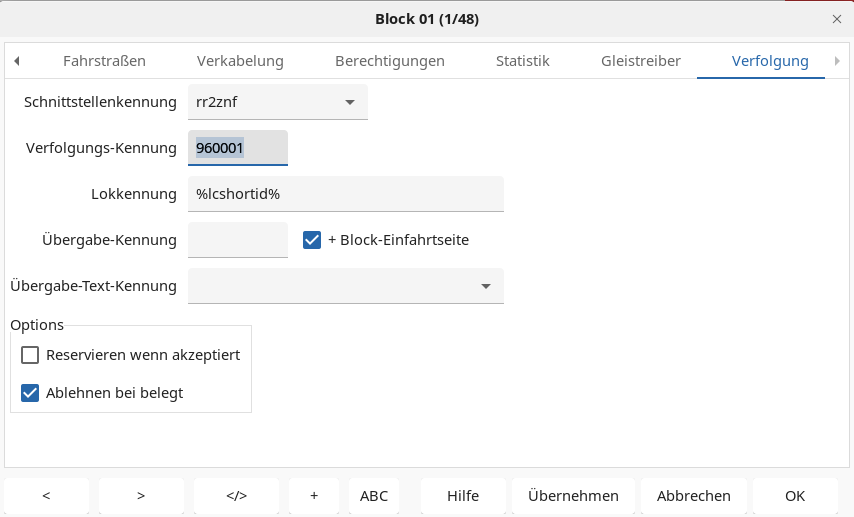
Task: Close the Block 01 dialog
Action: tap(837, 19)
